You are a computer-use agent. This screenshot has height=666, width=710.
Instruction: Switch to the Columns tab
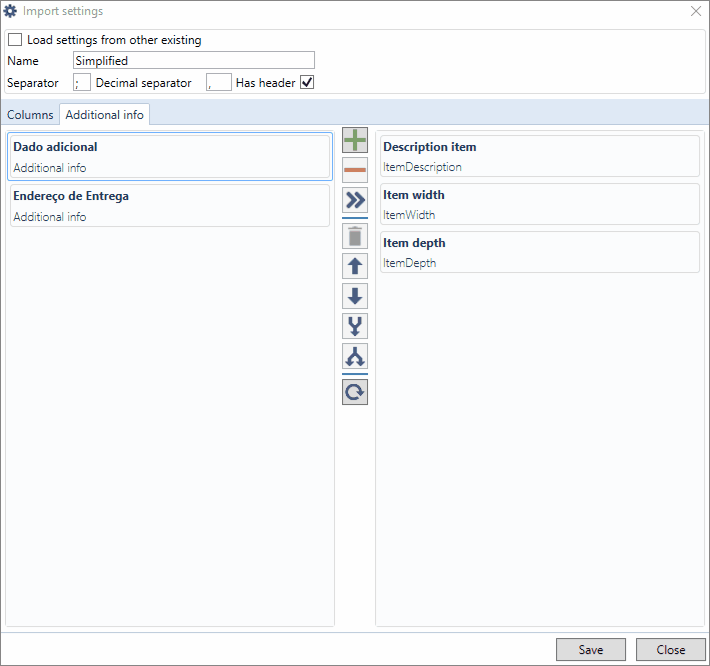point(30,115)
